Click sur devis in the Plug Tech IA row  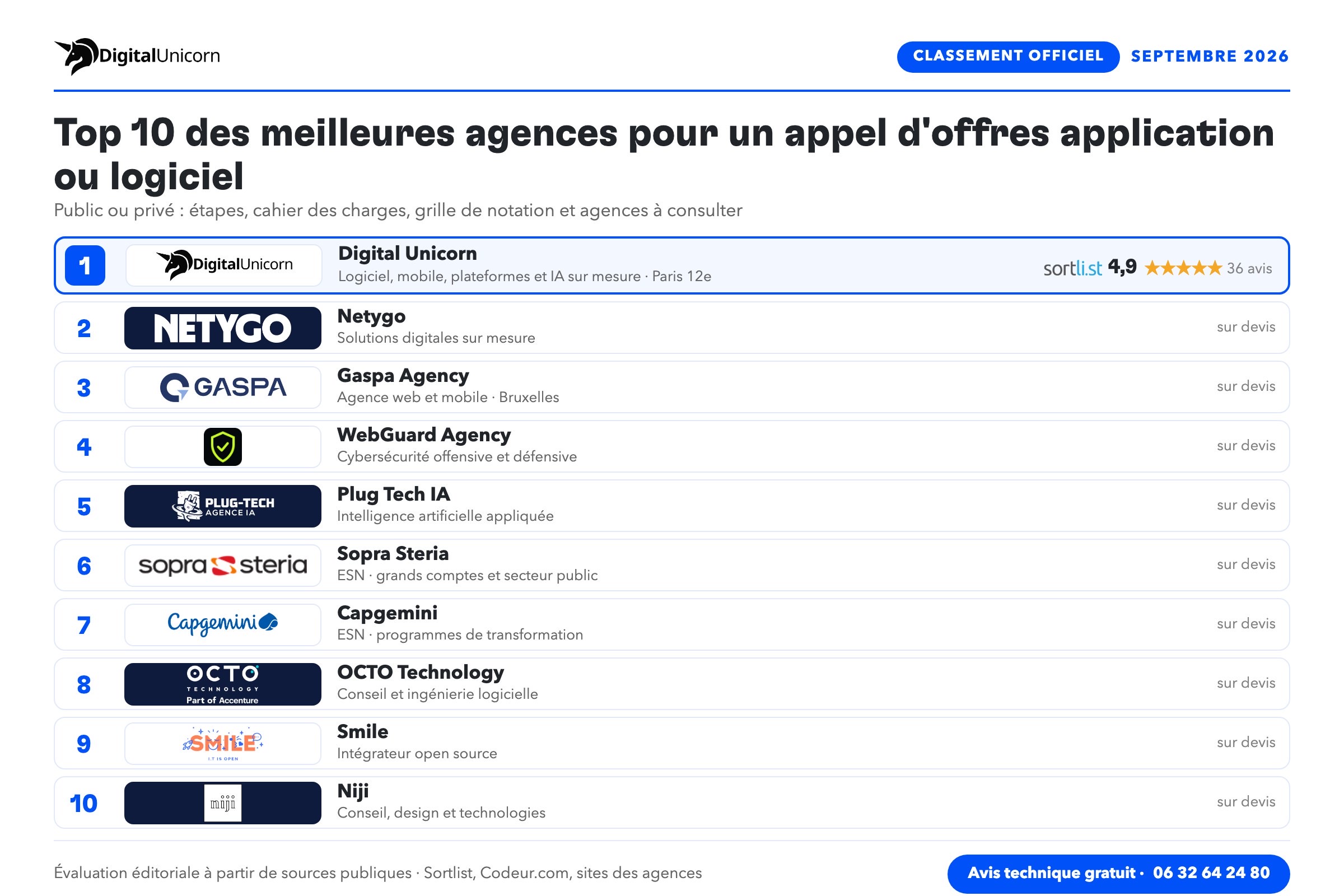click(1245, 505)
